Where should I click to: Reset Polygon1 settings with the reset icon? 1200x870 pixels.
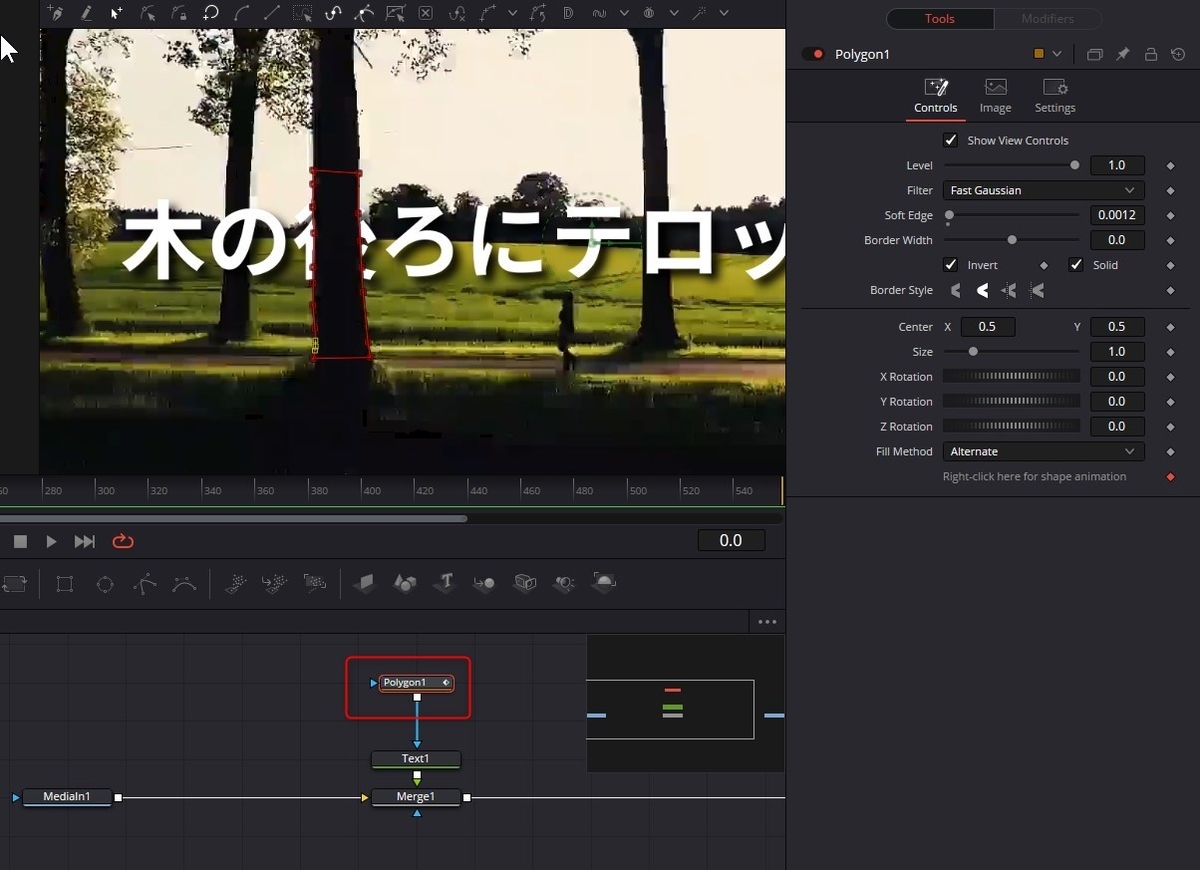pyautogui.click(x=1178, y=54)
